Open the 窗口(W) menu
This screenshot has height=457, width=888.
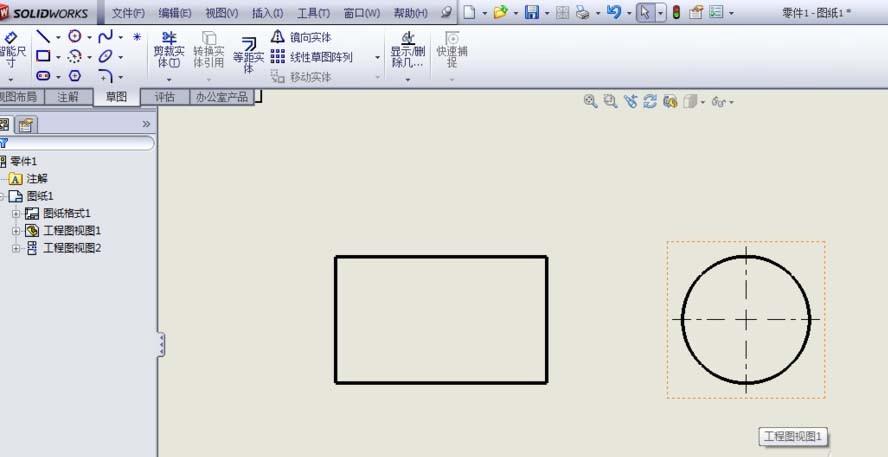(362, 13)
